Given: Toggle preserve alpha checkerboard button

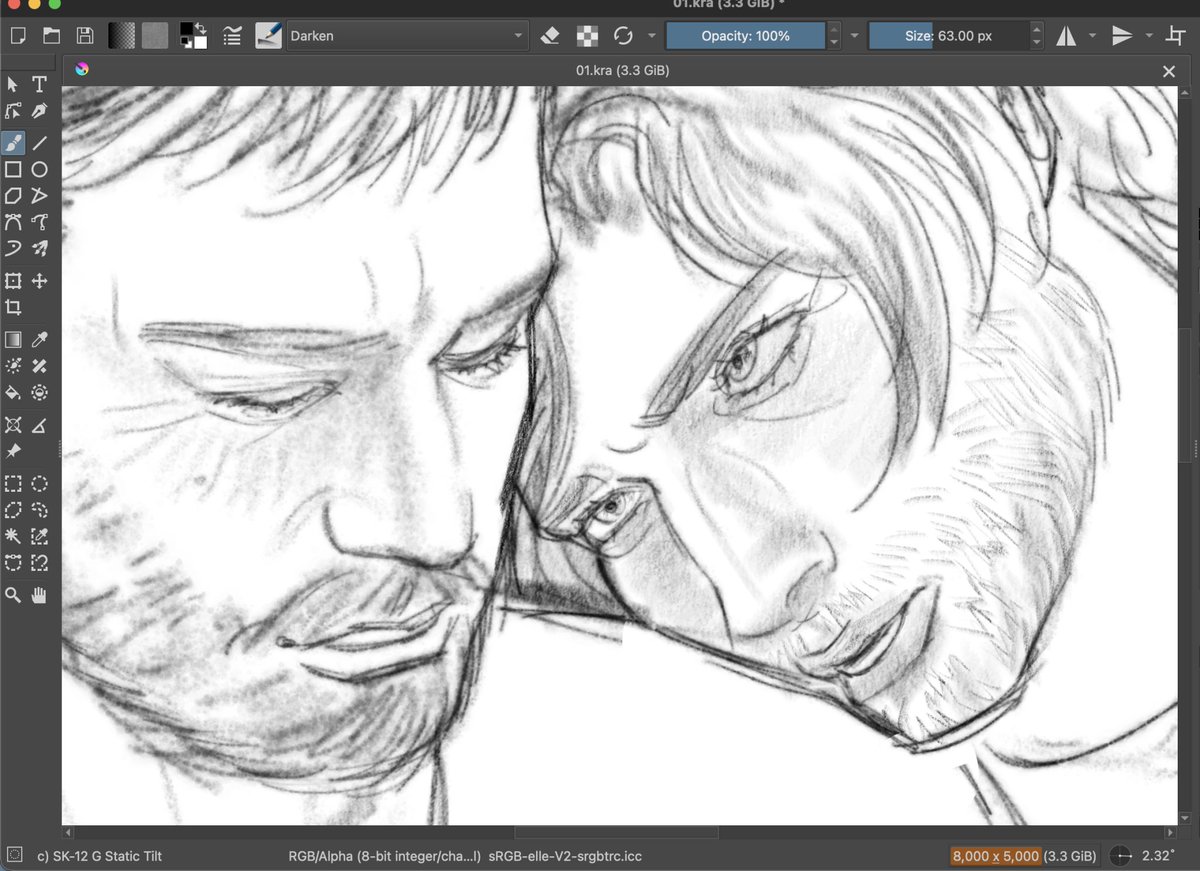Looking at the screenshot, I should coord(587,36).
